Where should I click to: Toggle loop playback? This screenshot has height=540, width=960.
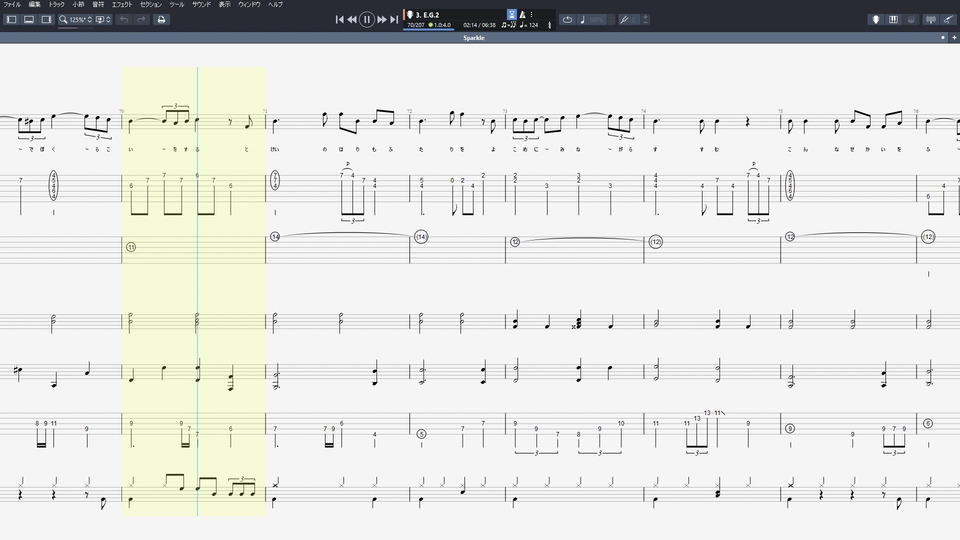(567, 20)
